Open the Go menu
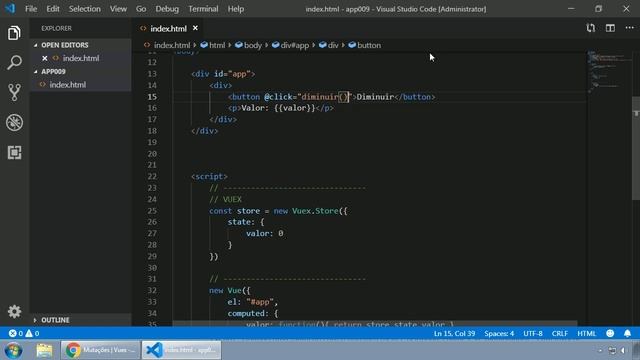640x360 pixels. [141, 9]
